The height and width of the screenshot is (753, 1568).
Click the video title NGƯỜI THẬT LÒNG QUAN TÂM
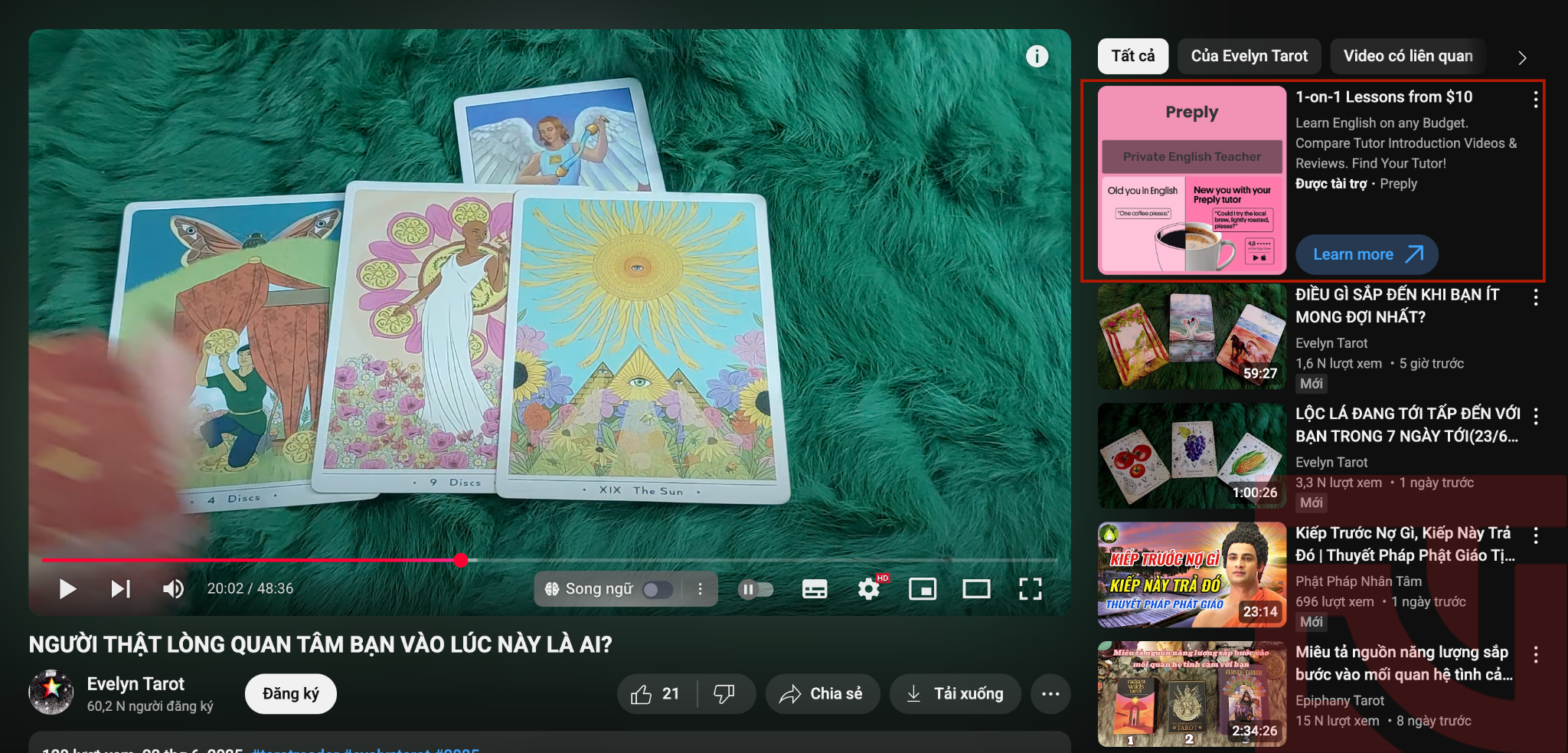[321, 645]
